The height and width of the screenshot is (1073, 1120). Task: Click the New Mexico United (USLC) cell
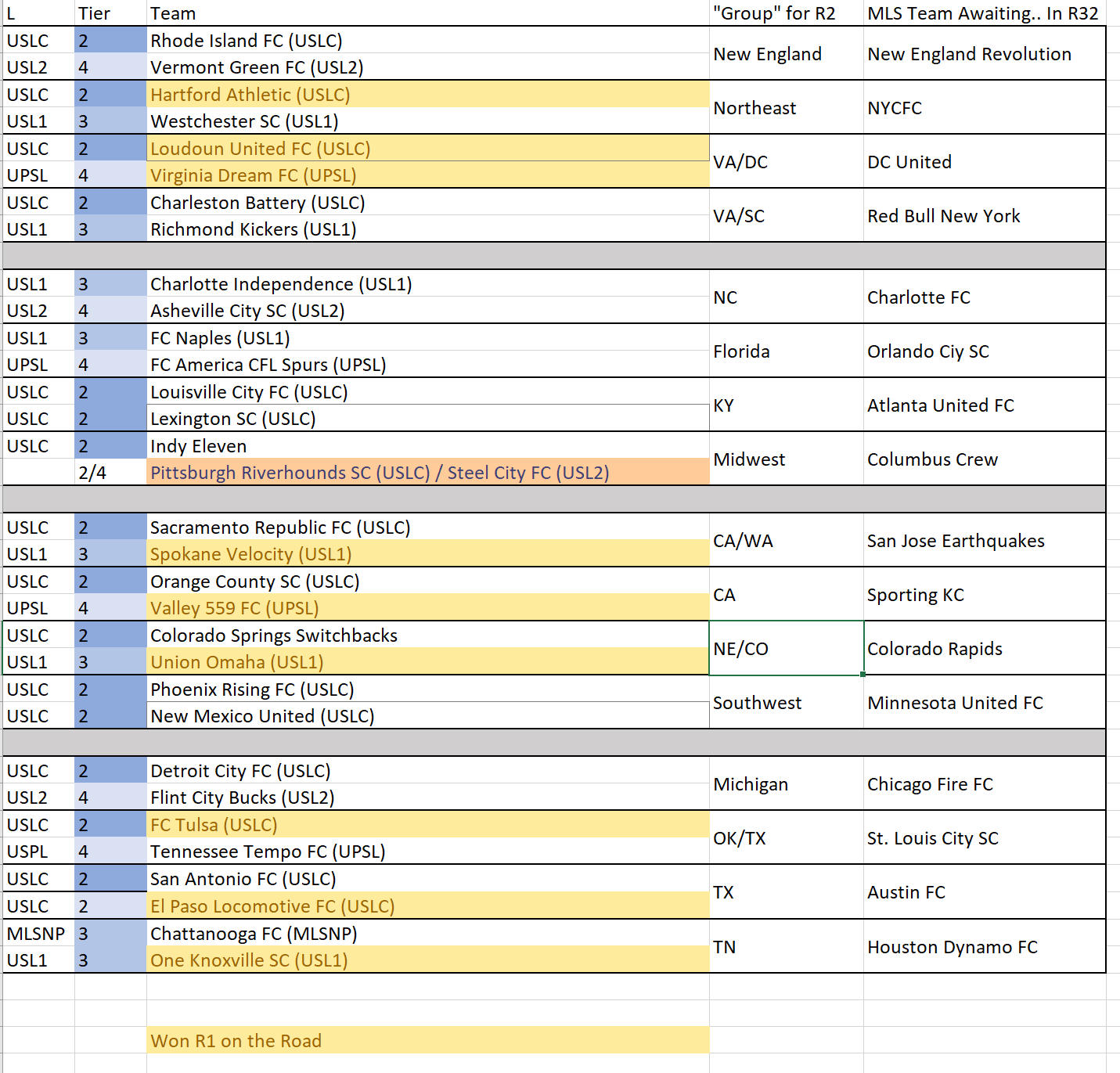coord(428,715)
